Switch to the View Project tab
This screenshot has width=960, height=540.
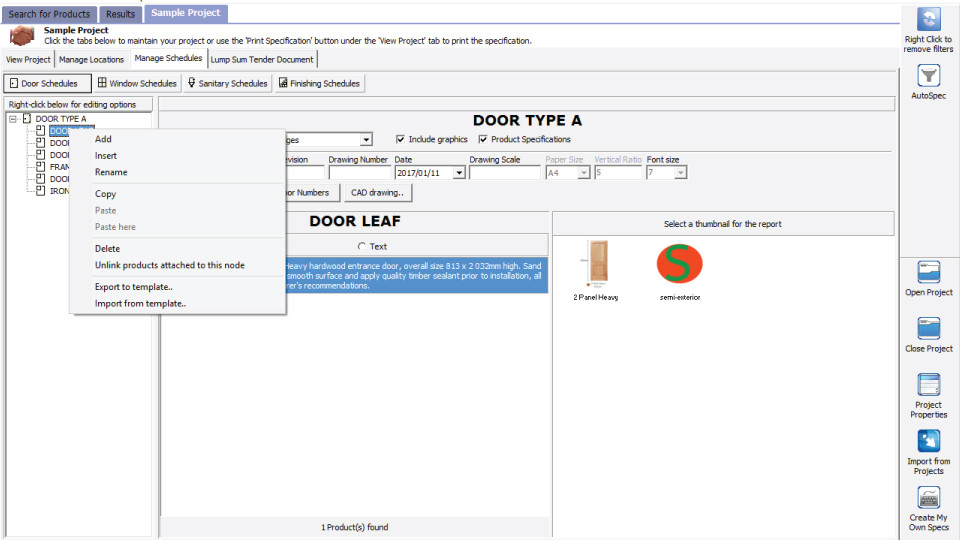pos(28,59)
